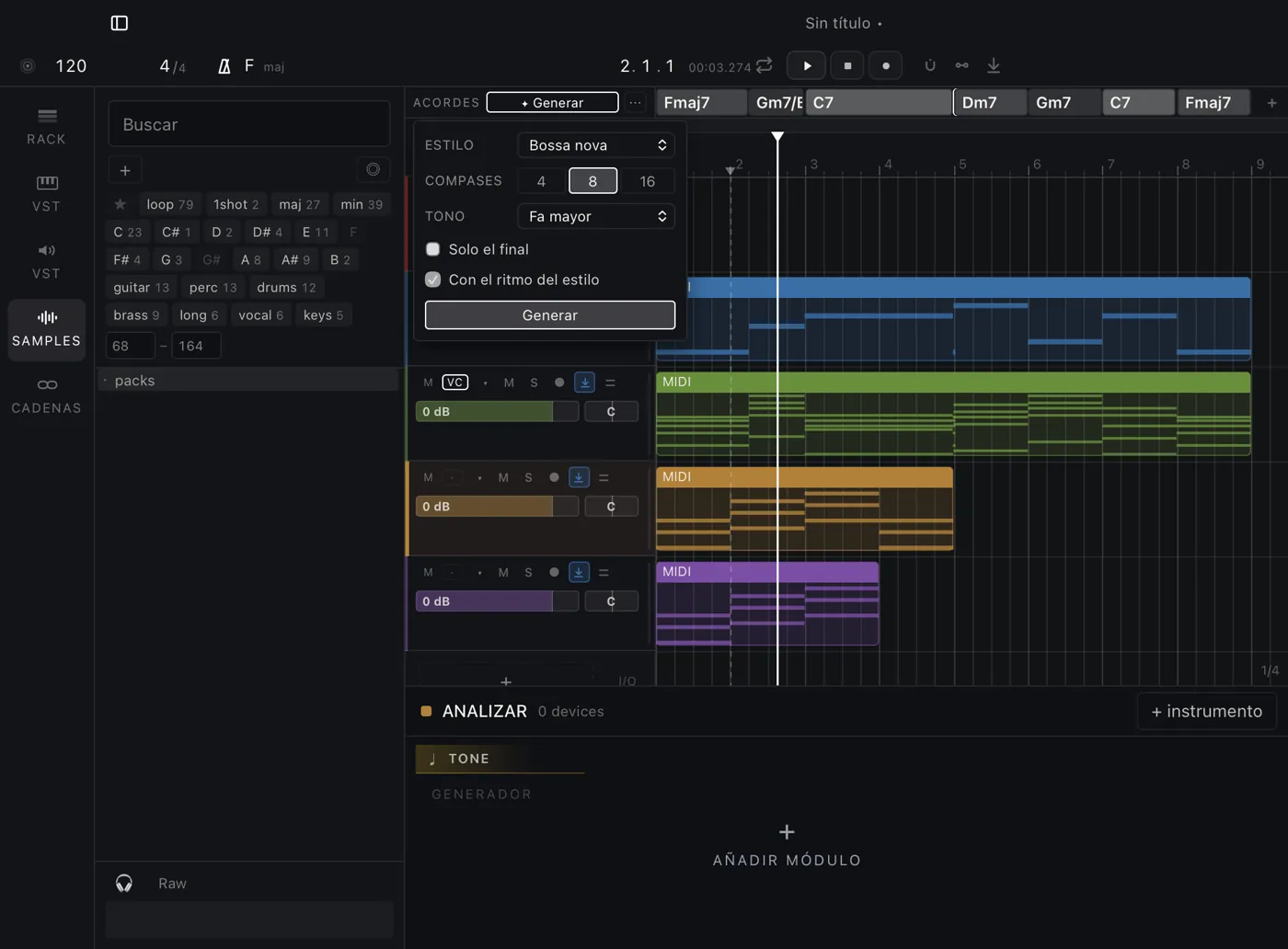Open the orange track small arrow dropdown
This screenshot has height=949, width=1288.
tap(479, 477)
